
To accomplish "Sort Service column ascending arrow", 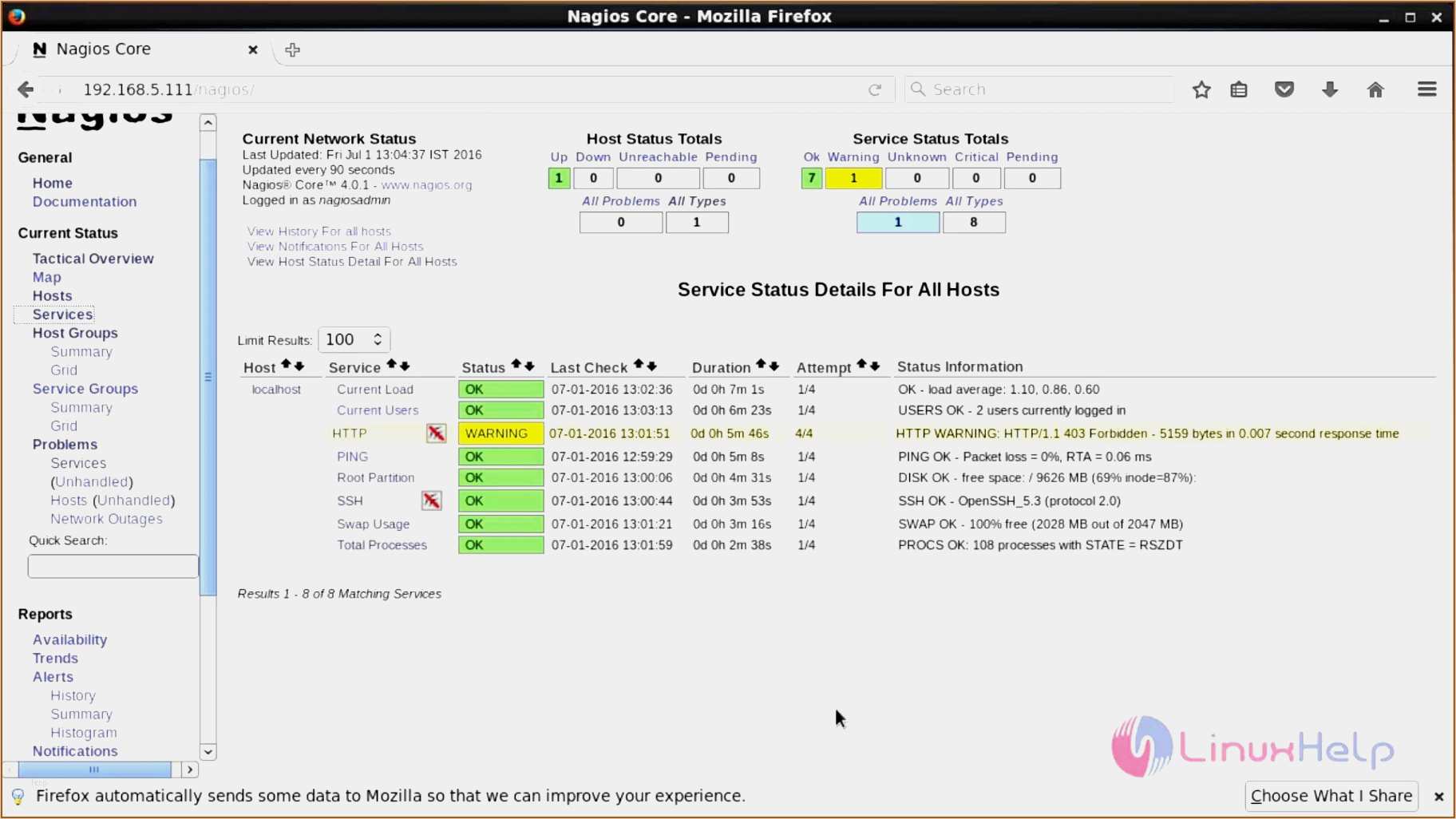I will pos(391,365).
